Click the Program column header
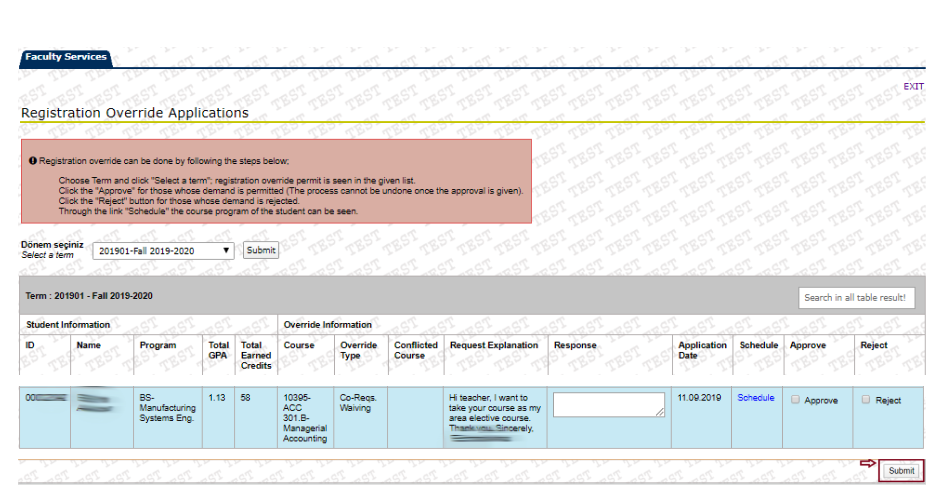Viewport: 945px width, 492px height. 158,345
